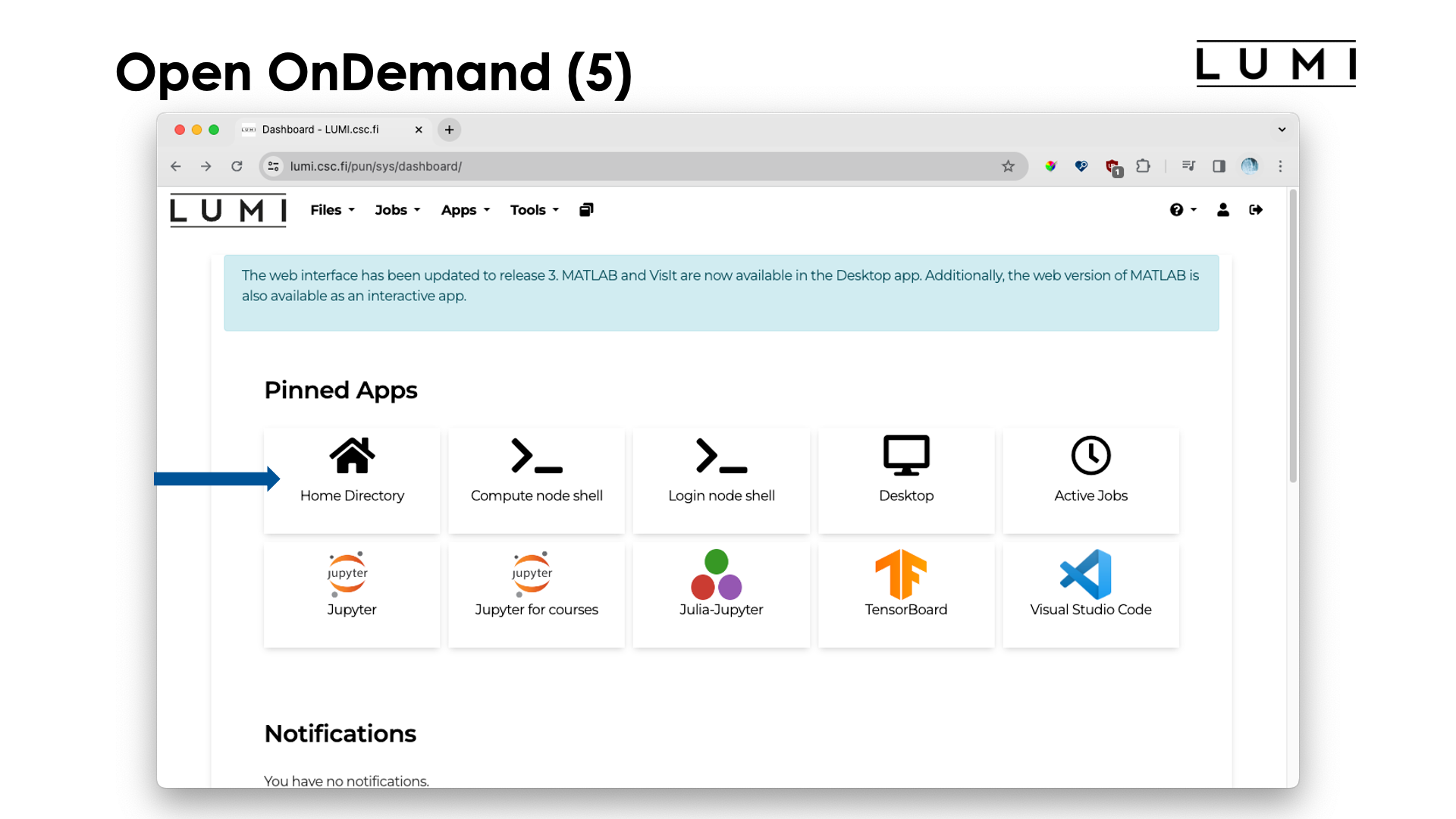Open the Login node shell
This screenshot has height=819, width=1456.
point(721,481)
